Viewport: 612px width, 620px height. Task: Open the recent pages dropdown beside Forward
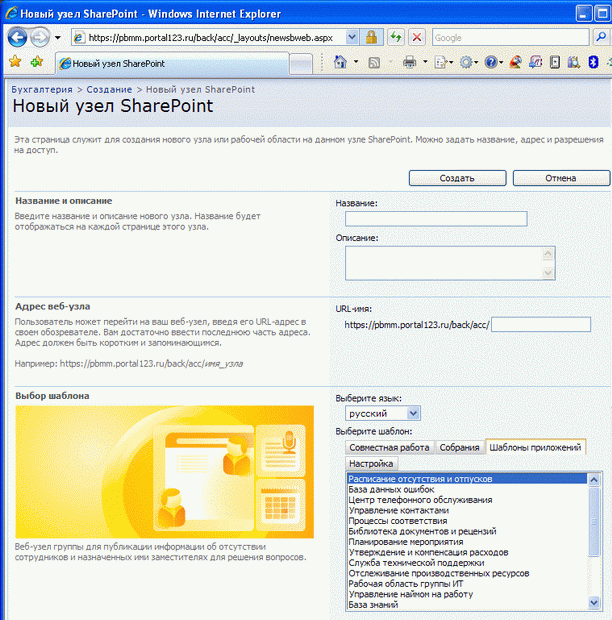pos(58,38)
